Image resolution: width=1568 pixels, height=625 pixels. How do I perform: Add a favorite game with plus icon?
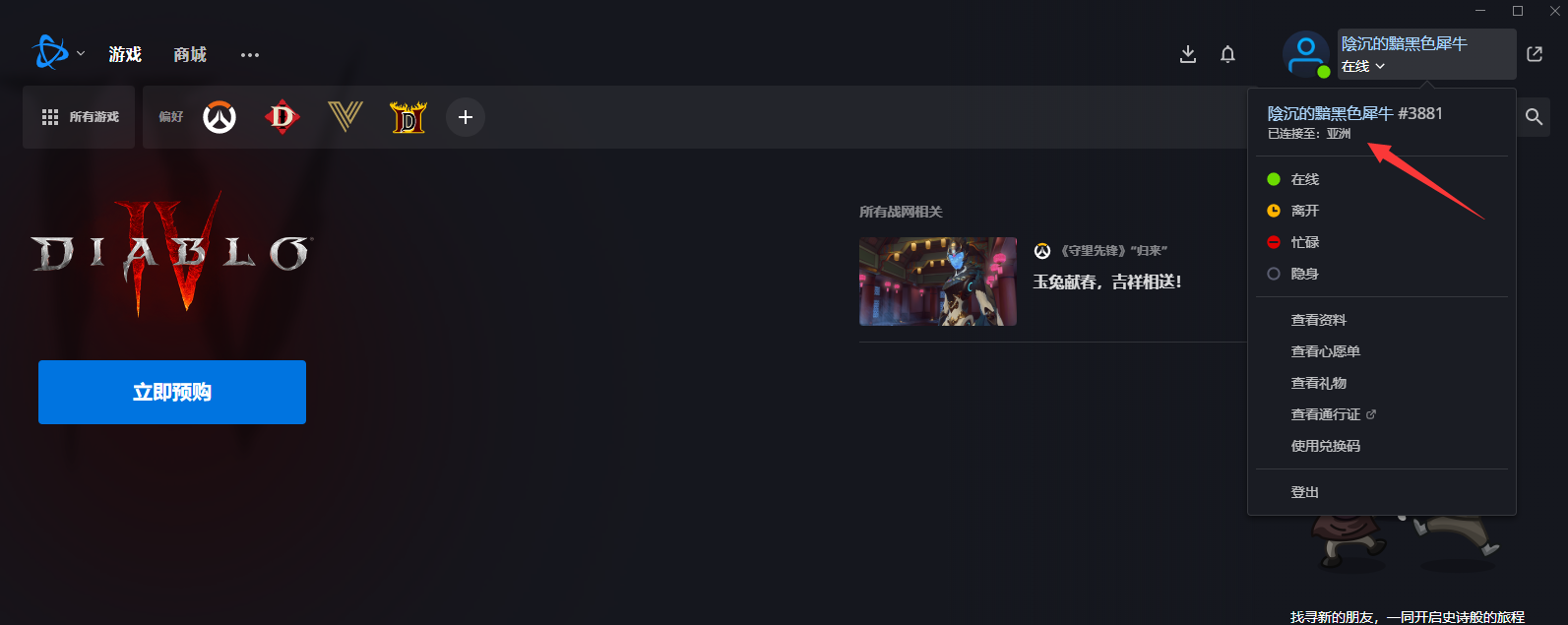(x=466, y=117)
